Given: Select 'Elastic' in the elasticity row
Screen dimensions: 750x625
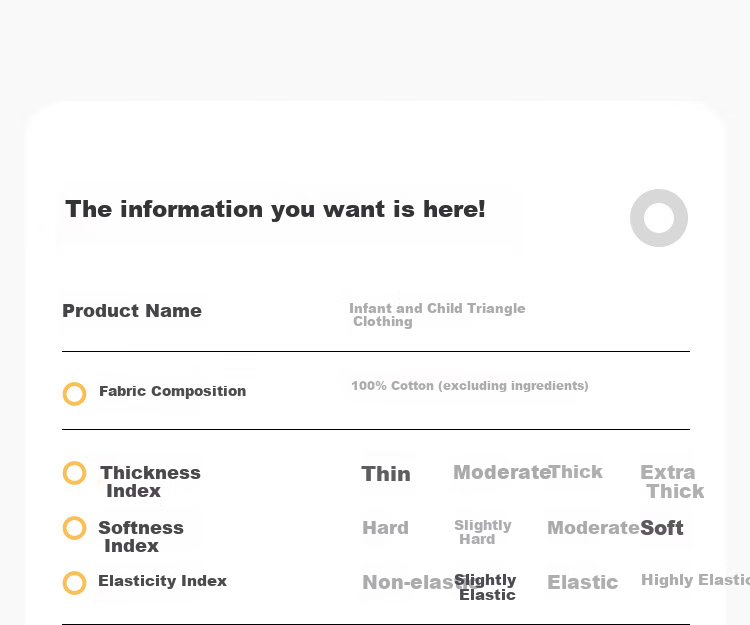Looking at the screenshot, I should [x=583, y=582].
